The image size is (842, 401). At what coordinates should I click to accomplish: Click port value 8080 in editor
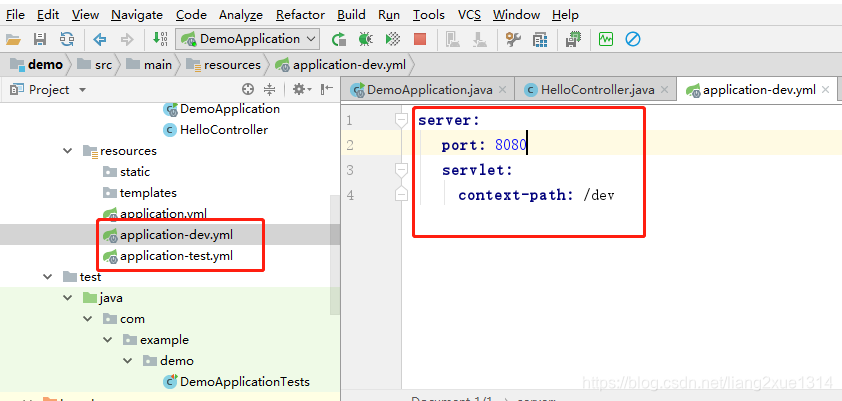[x=510, y=145]
